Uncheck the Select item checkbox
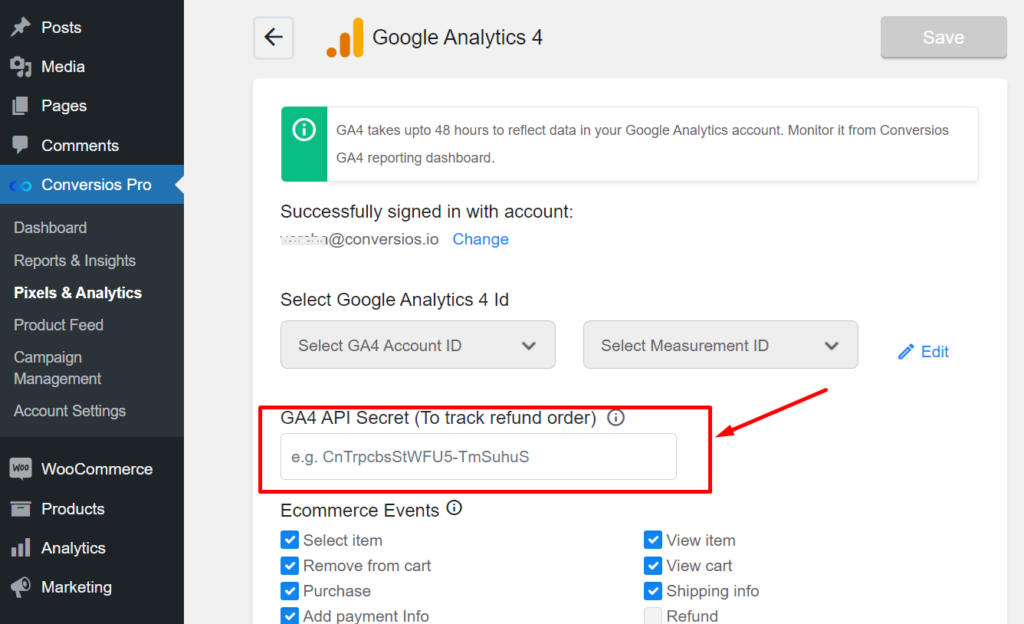The height and width of the screenshot is (624, 1024). (289, 540)
